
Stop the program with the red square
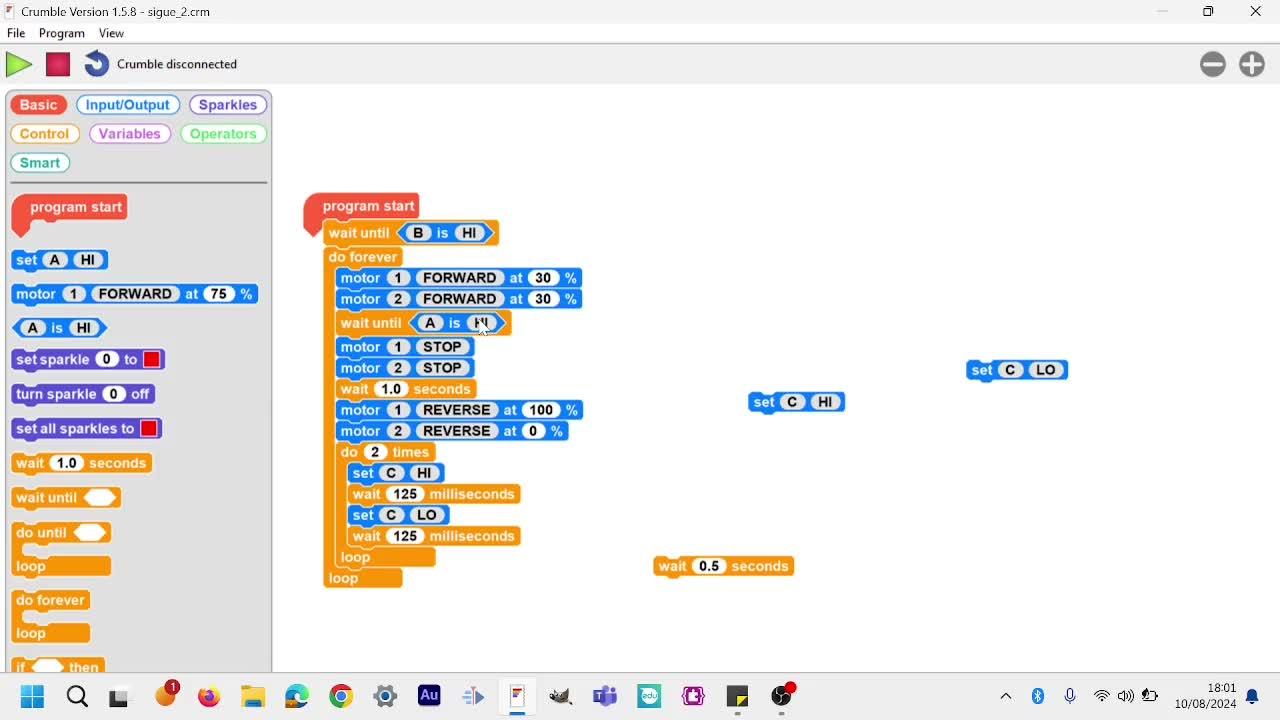coord(58,64)
